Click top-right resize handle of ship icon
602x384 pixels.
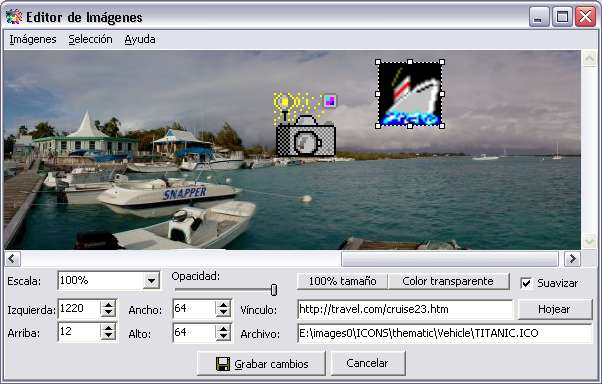(442, 62)
